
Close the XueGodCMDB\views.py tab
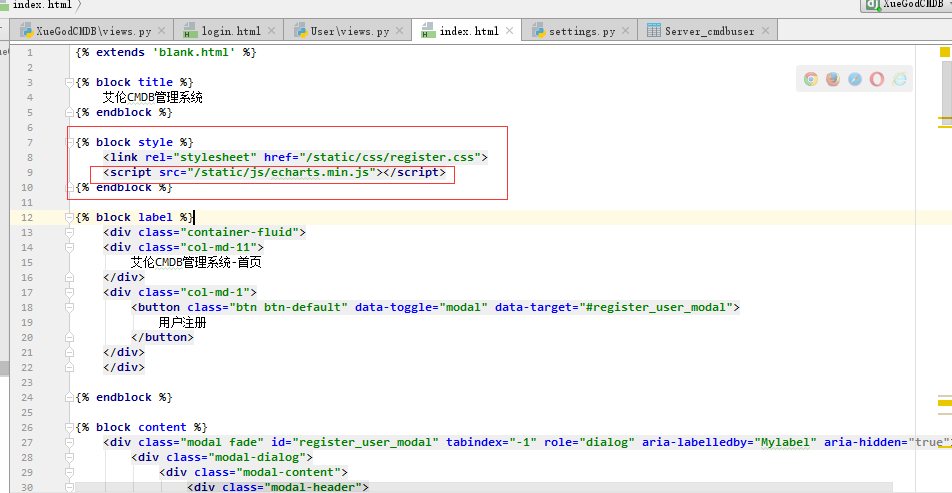162,30
